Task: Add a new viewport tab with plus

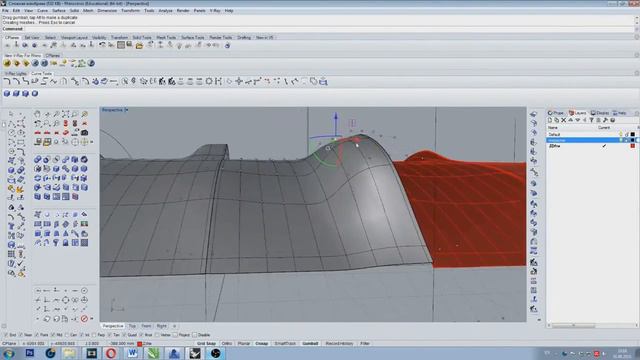Action: (x=174, y=326)
